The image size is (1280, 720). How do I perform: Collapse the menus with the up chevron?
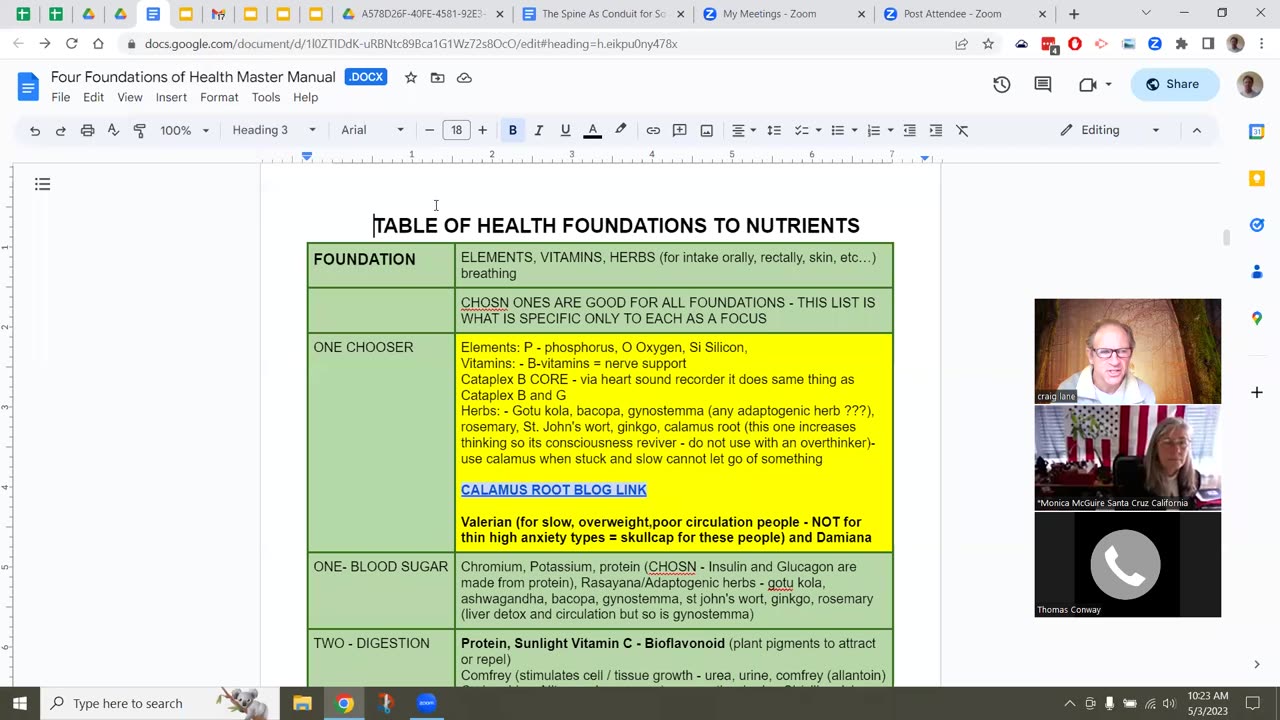click(1196, 130)
